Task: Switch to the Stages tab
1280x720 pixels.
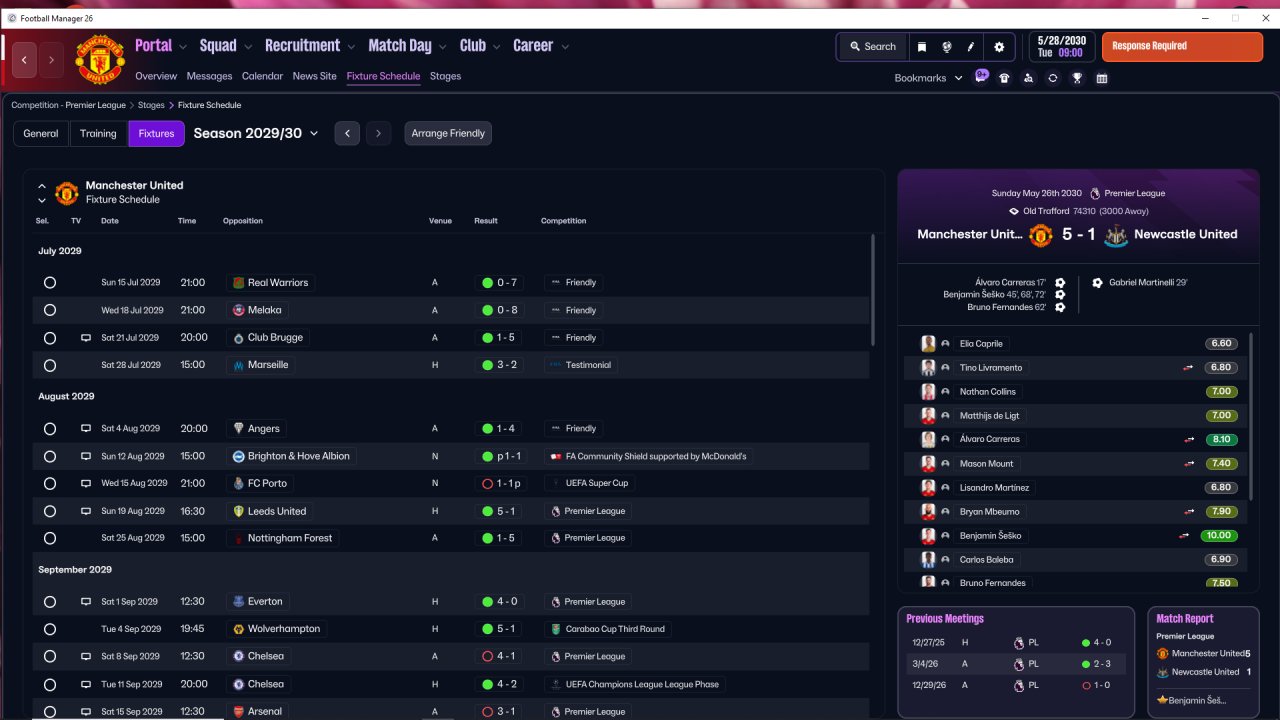Action: click(445, 76)
